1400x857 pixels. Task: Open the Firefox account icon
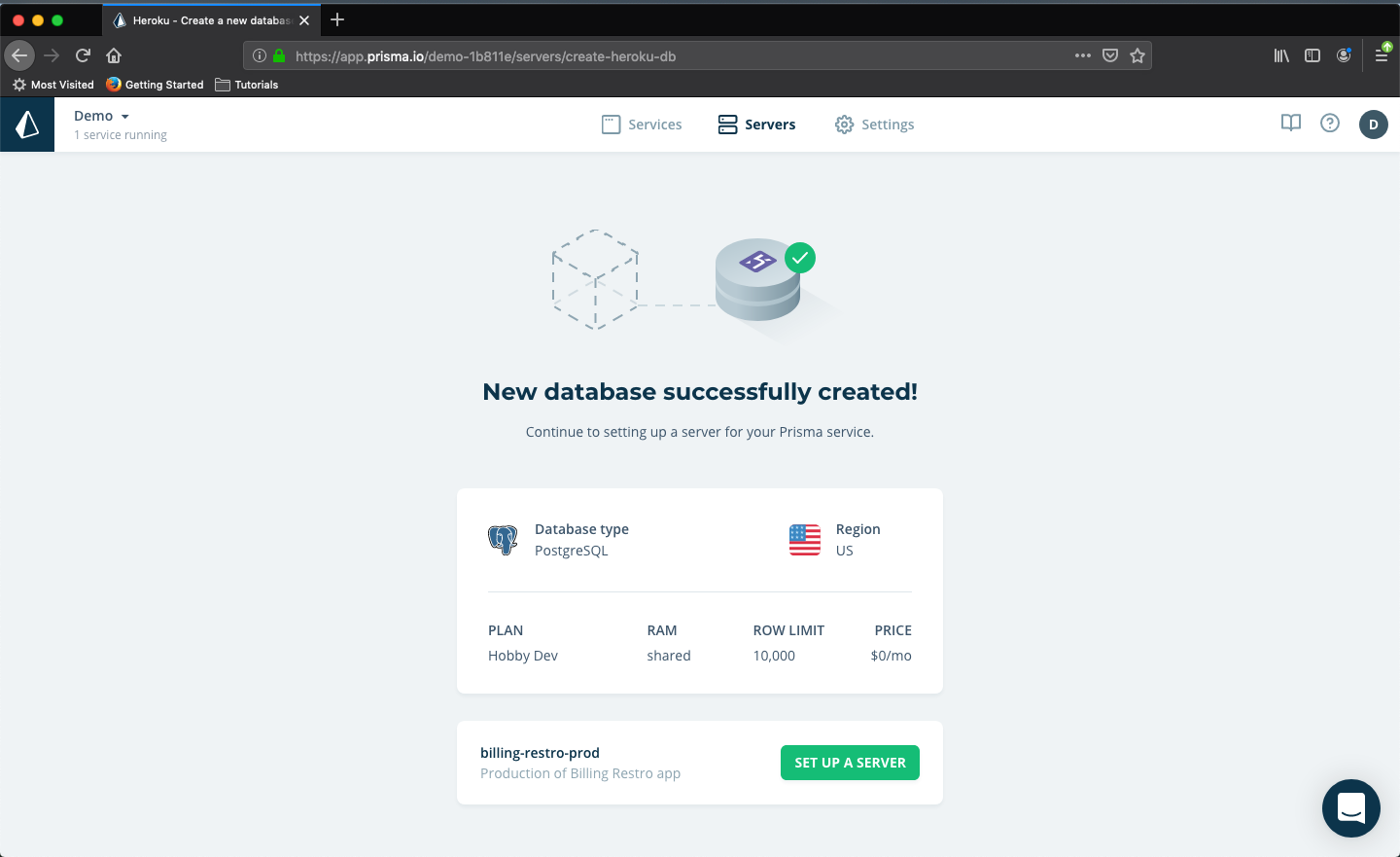click(1344, 55)
